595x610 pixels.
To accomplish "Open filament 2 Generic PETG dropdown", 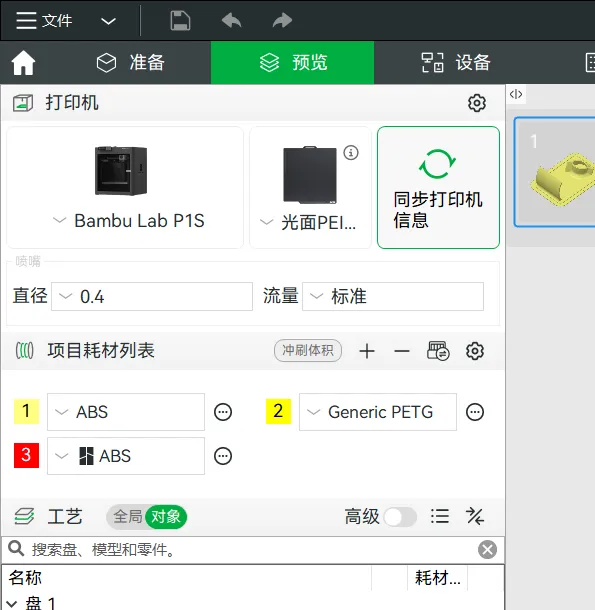I will pyautogui.click(x=377, y=412).
